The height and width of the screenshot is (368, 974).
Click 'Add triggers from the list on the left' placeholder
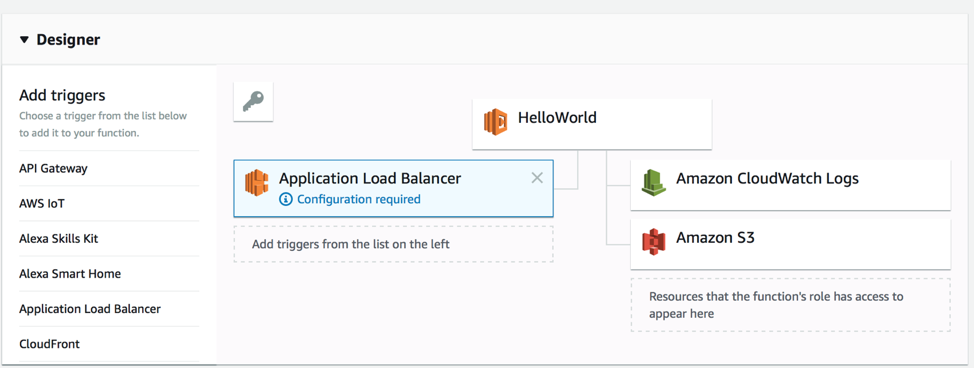[393, 244]
